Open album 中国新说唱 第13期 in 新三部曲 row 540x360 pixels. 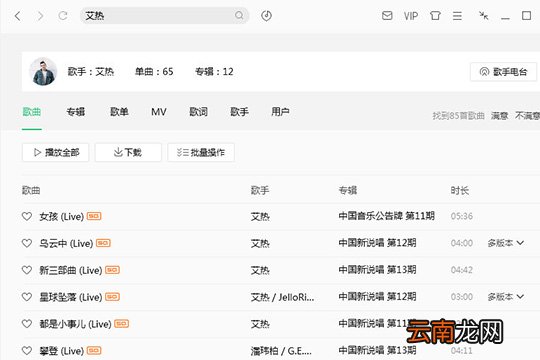(x=377, y=270)
